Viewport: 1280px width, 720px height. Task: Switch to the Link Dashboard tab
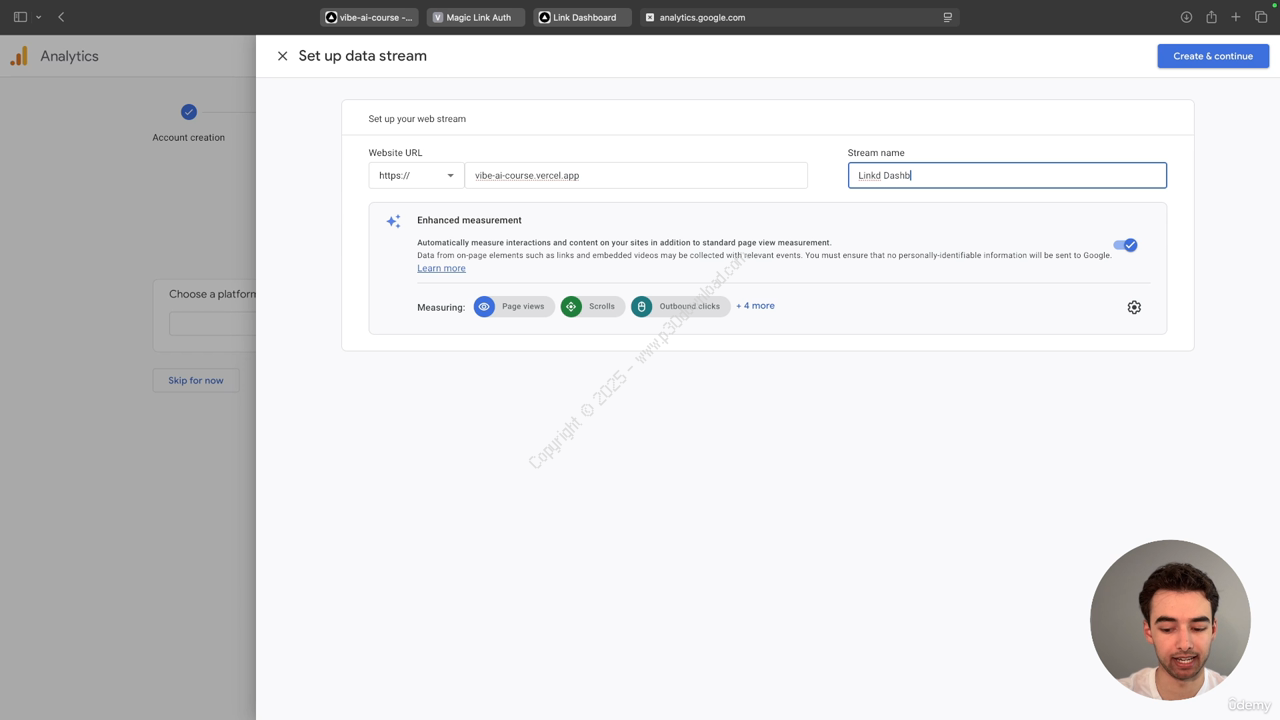tap(583, 17)
